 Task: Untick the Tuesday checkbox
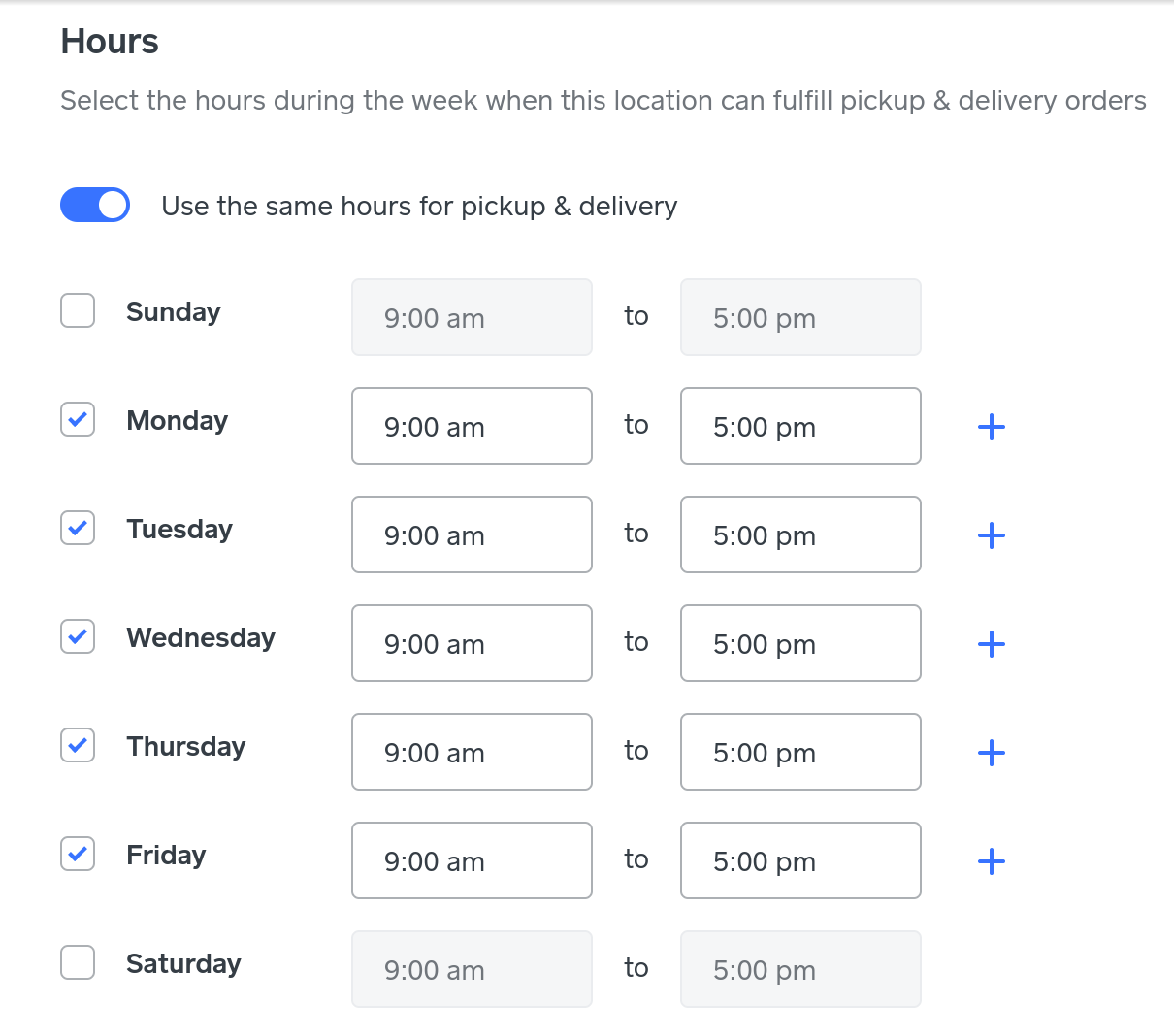78,529
